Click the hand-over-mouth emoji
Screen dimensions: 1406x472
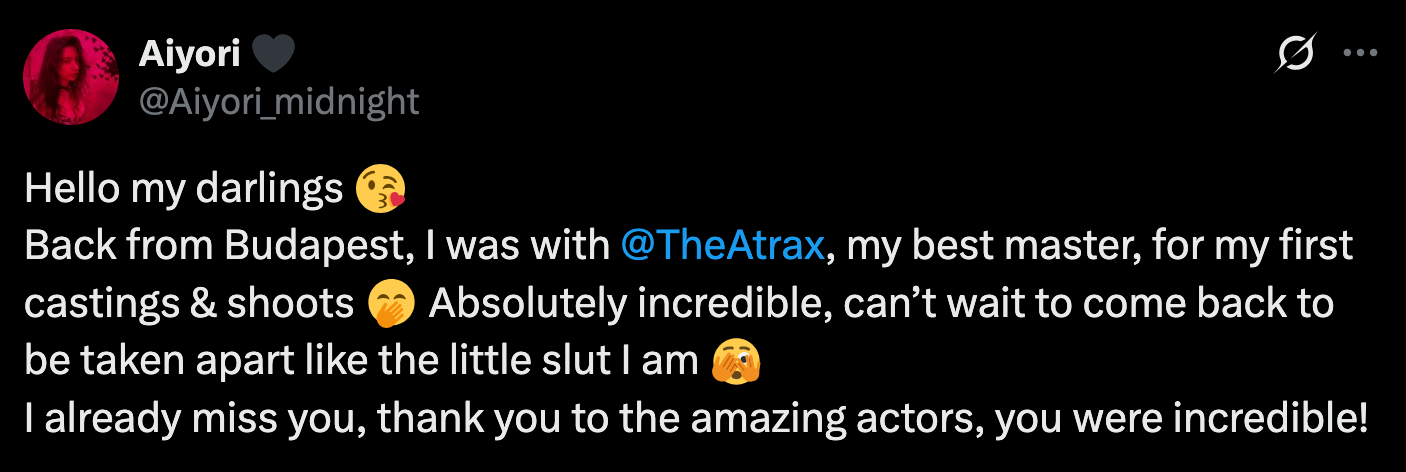[x=391, y=304]
